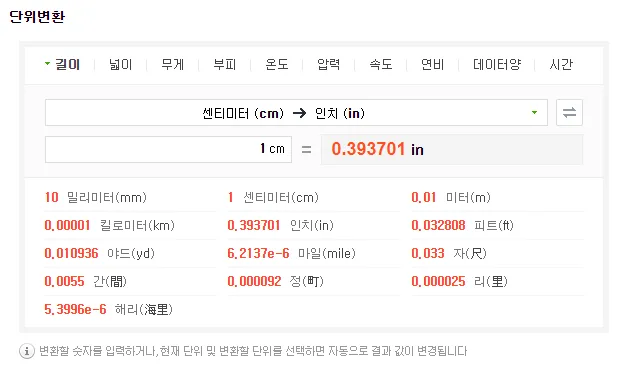
Task: Switch to the 무게 tab
Action: (173, 64)
